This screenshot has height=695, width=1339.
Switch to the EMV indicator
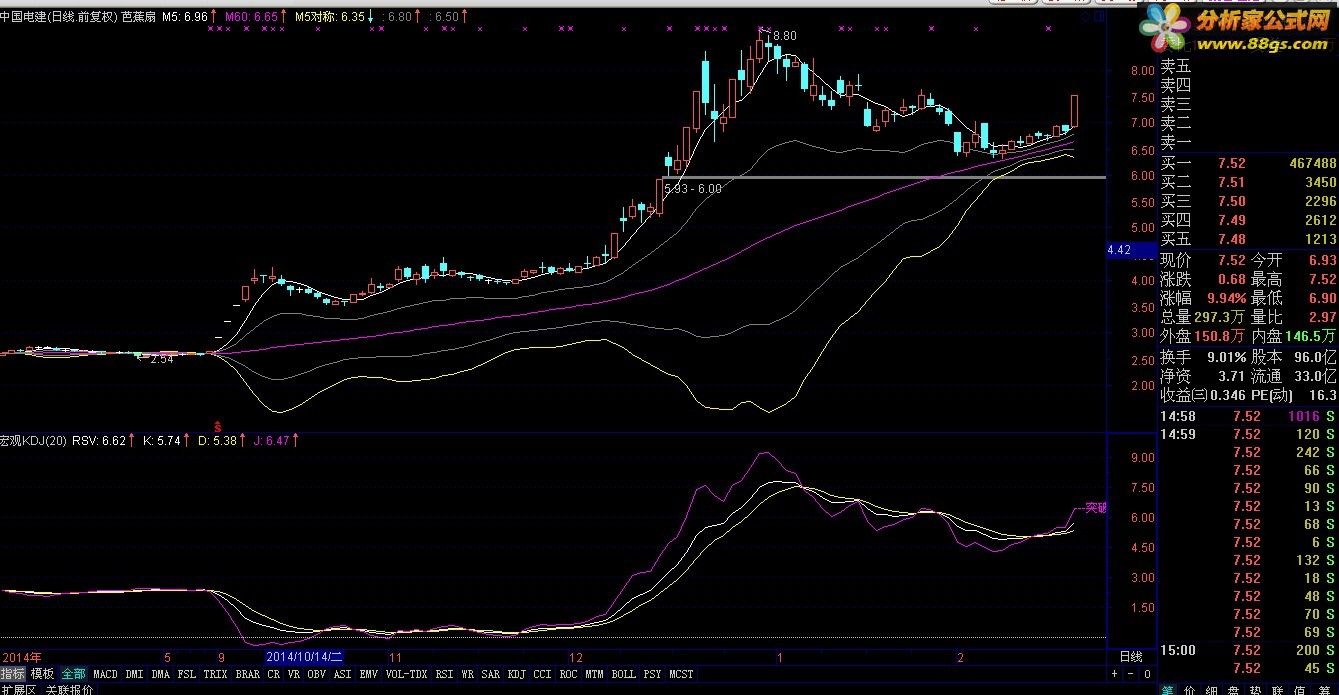(369, 674)
